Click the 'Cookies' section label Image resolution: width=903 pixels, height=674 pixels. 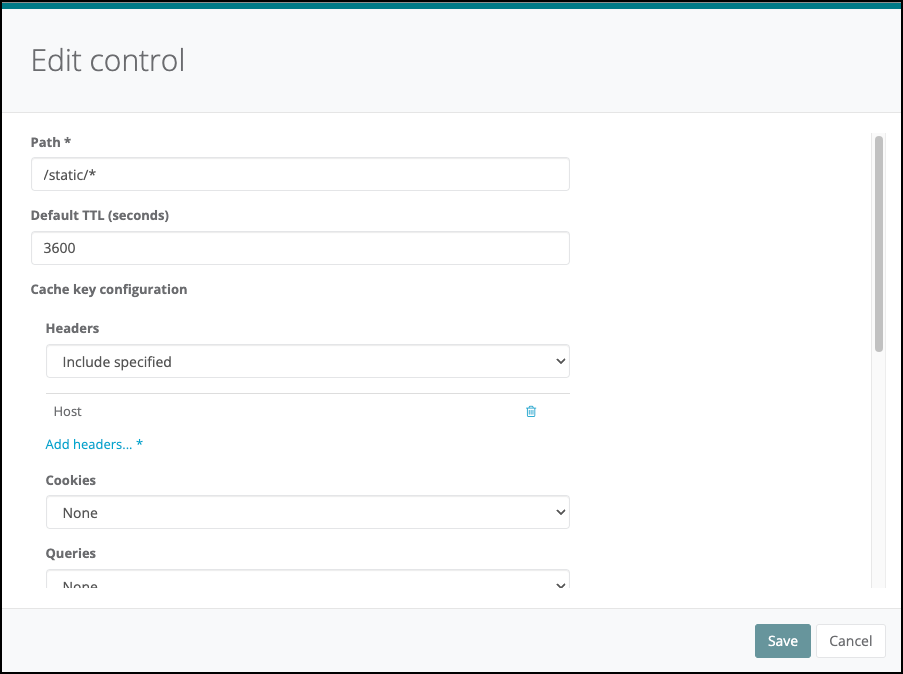[x=70, y=480]
